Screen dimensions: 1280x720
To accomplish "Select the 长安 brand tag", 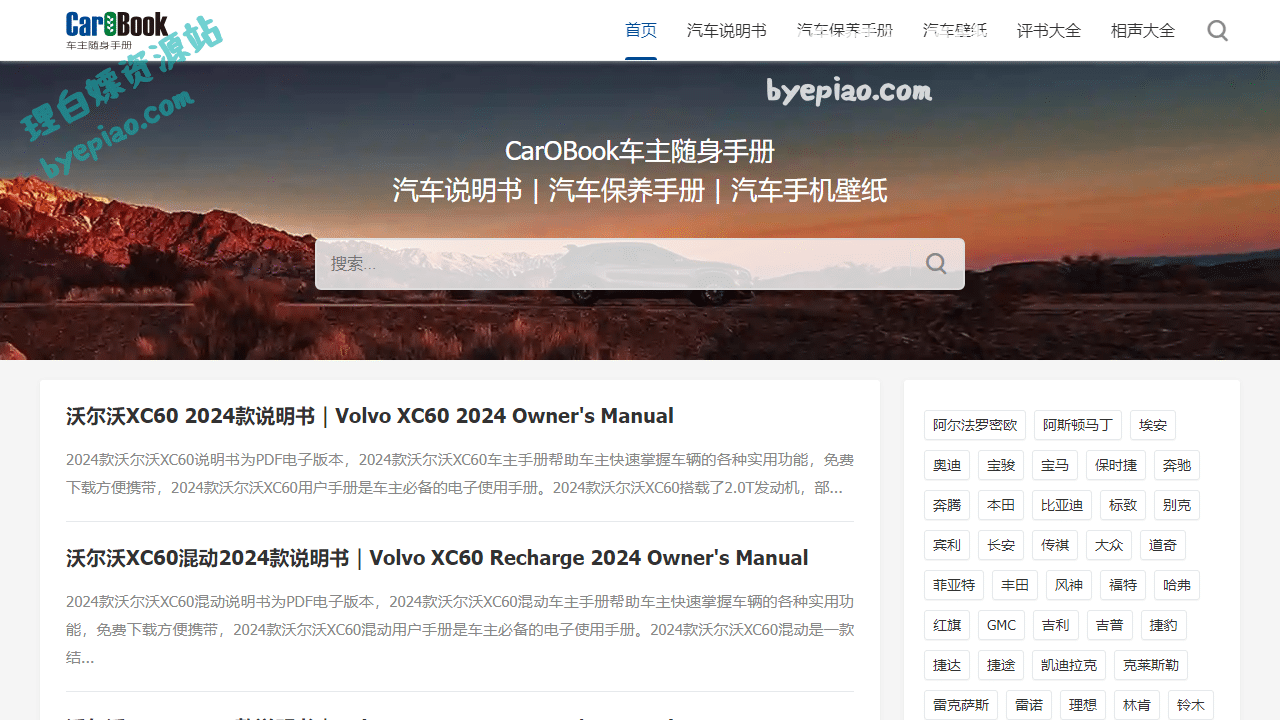I will 1001,545.
